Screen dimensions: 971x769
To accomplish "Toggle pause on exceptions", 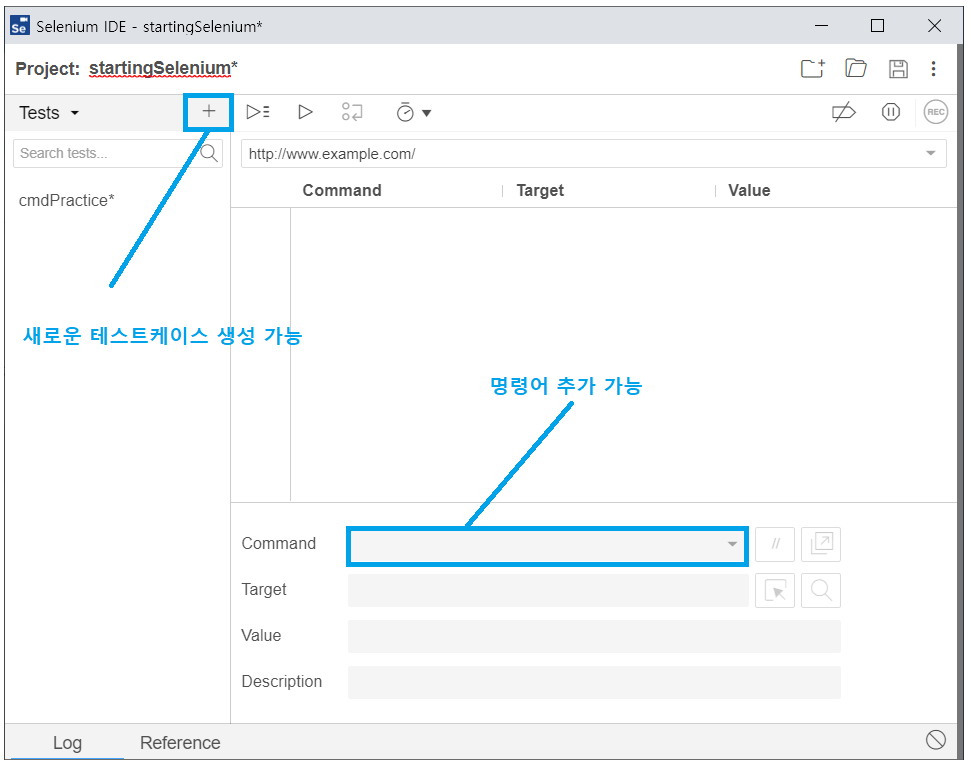I will coord(890,112).
